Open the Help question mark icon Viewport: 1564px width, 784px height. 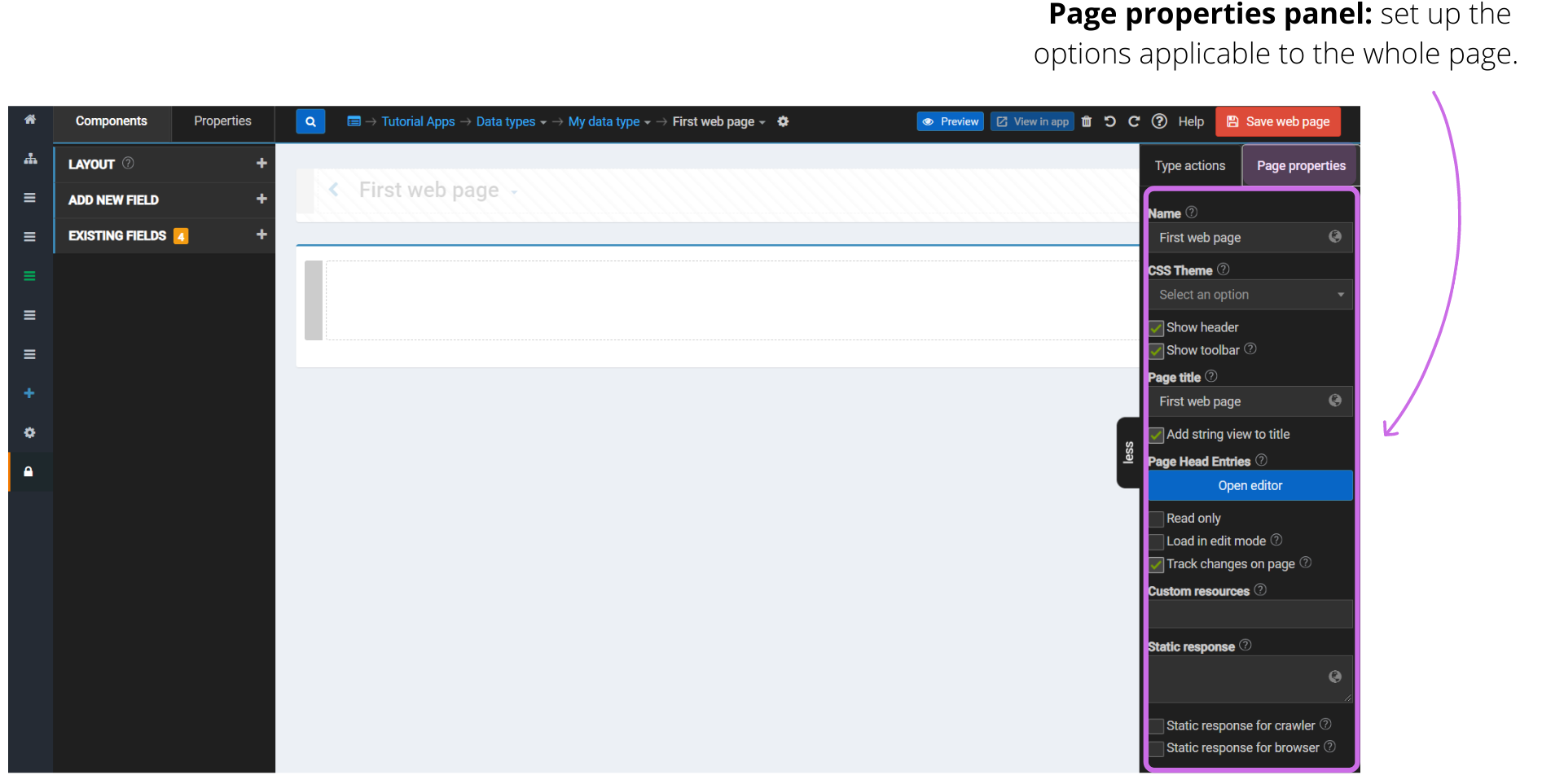[1159, 121]
